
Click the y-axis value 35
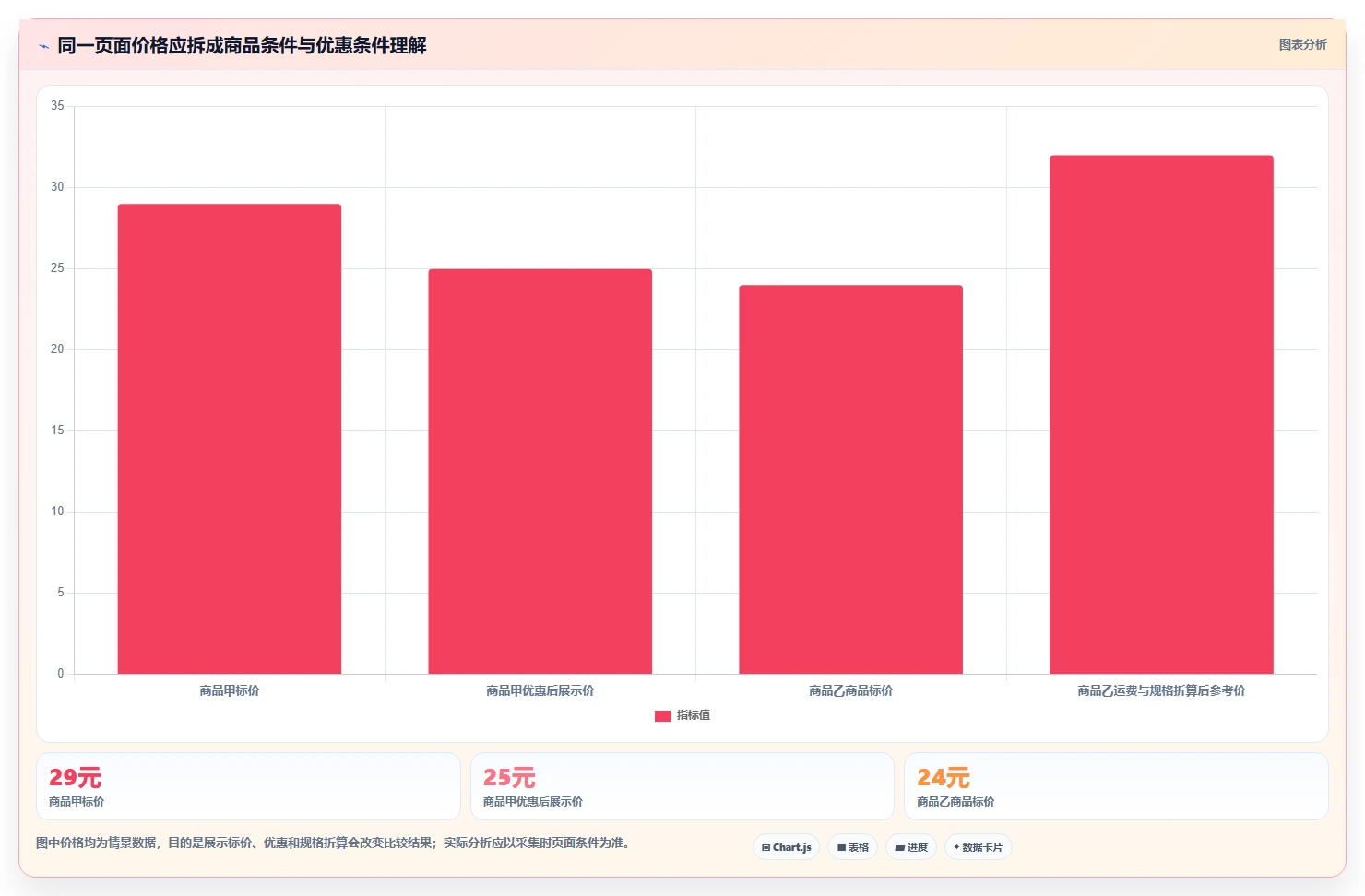pyautogui.click(x=57, y=106)
